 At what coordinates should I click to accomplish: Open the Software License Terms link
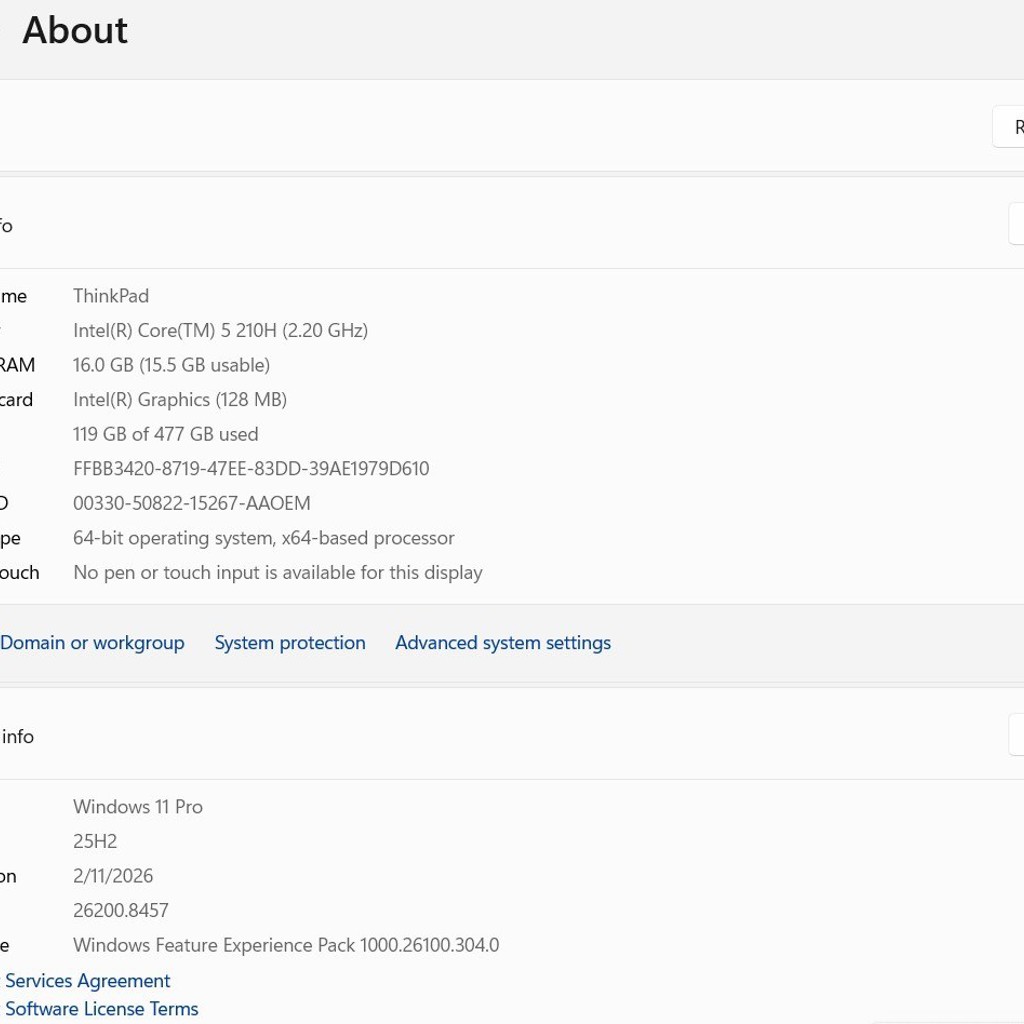click(x=102, y=1008)
